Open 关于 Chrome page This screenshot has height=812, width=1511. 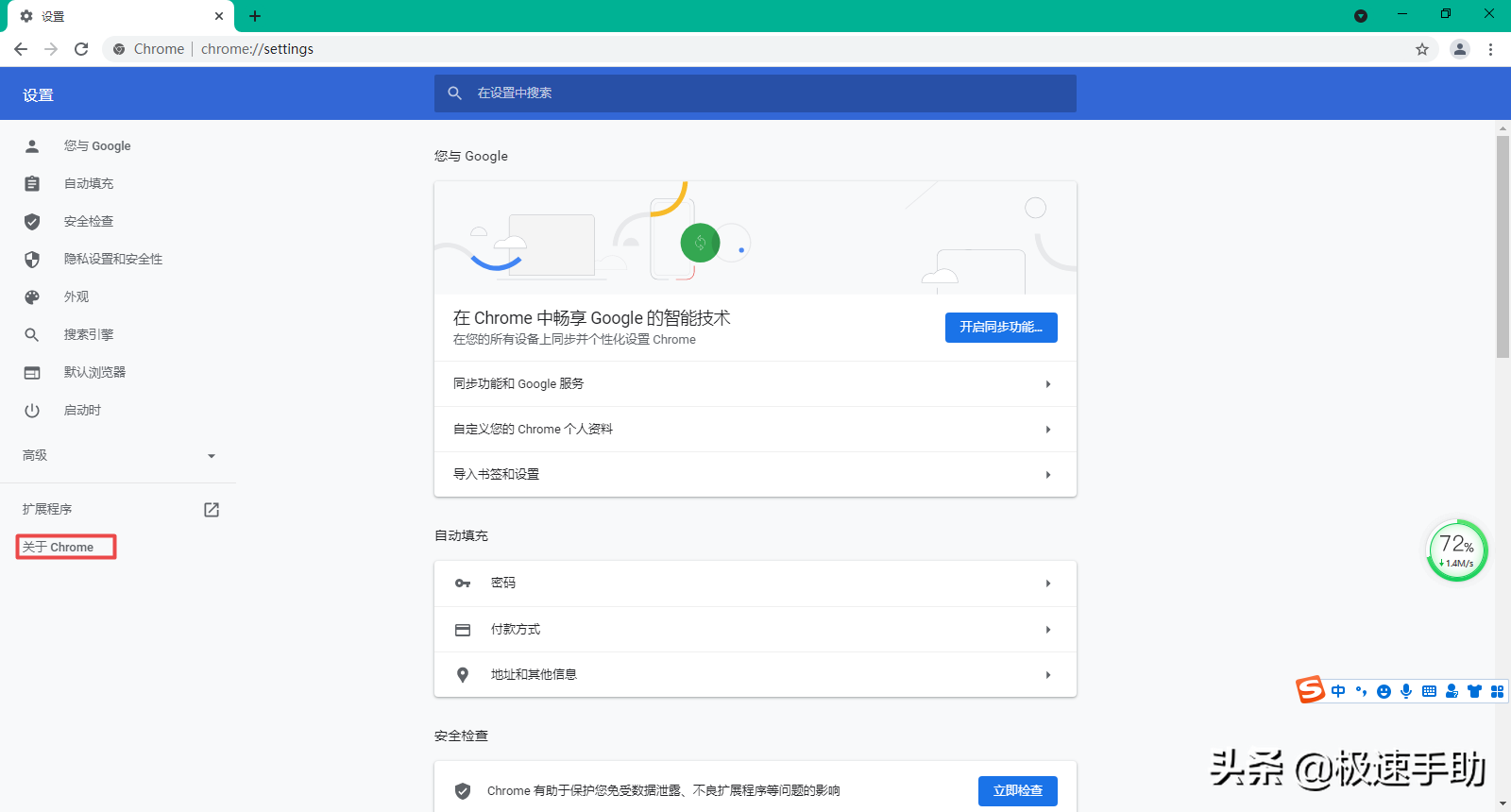point(59,548)
